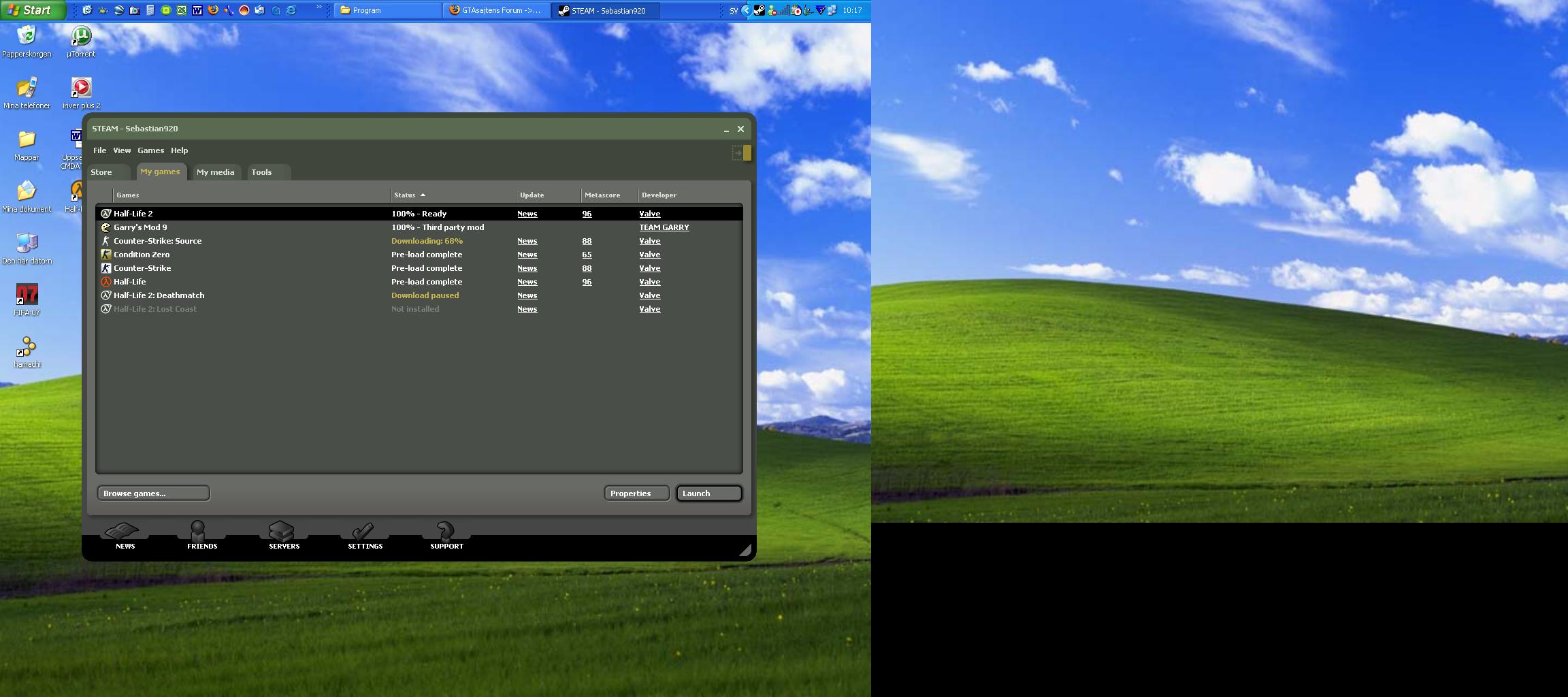Screen dimensions: 1568x699
Task: Switch to the Store tab
Action: pos(108,172)
